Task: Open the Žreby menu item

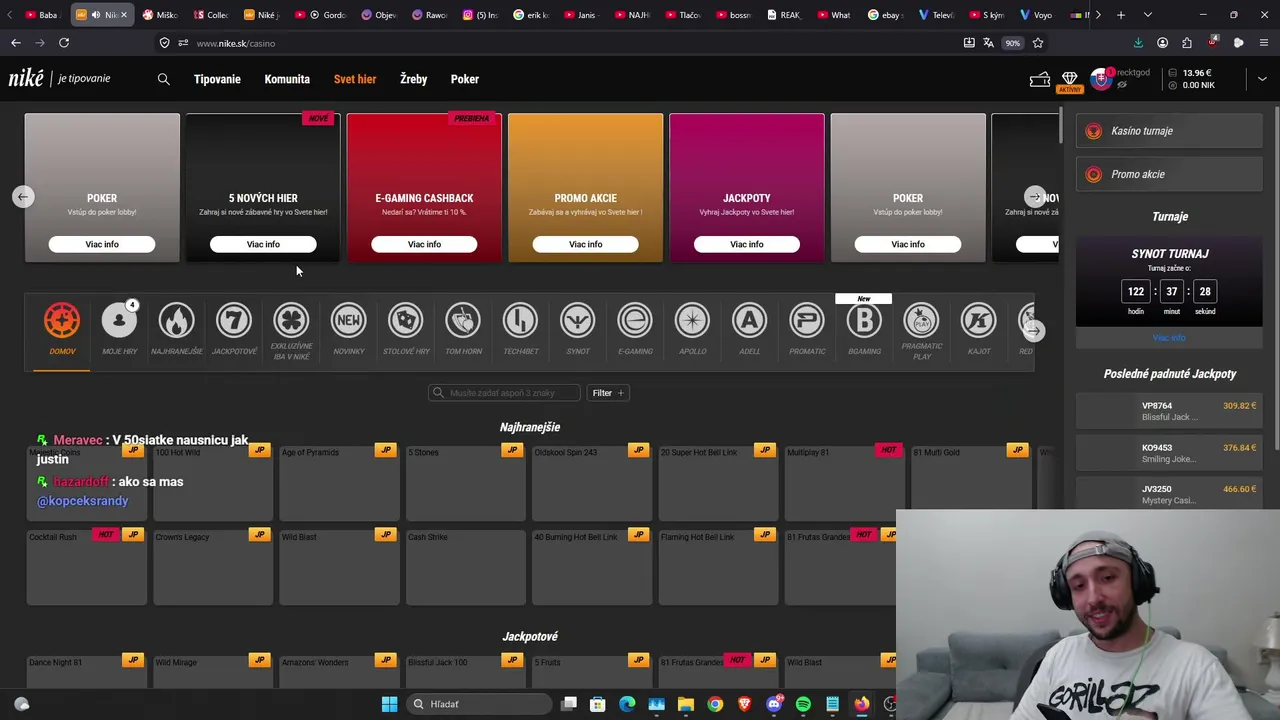Action: tap(413, 79)
